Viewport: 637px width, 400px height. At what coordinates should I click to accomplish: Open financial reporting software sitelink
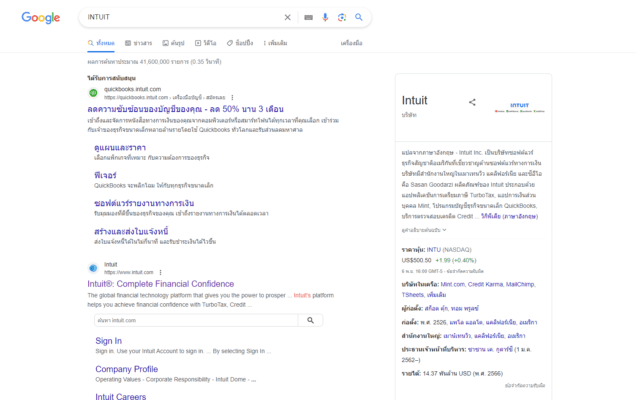click(144, 203)
